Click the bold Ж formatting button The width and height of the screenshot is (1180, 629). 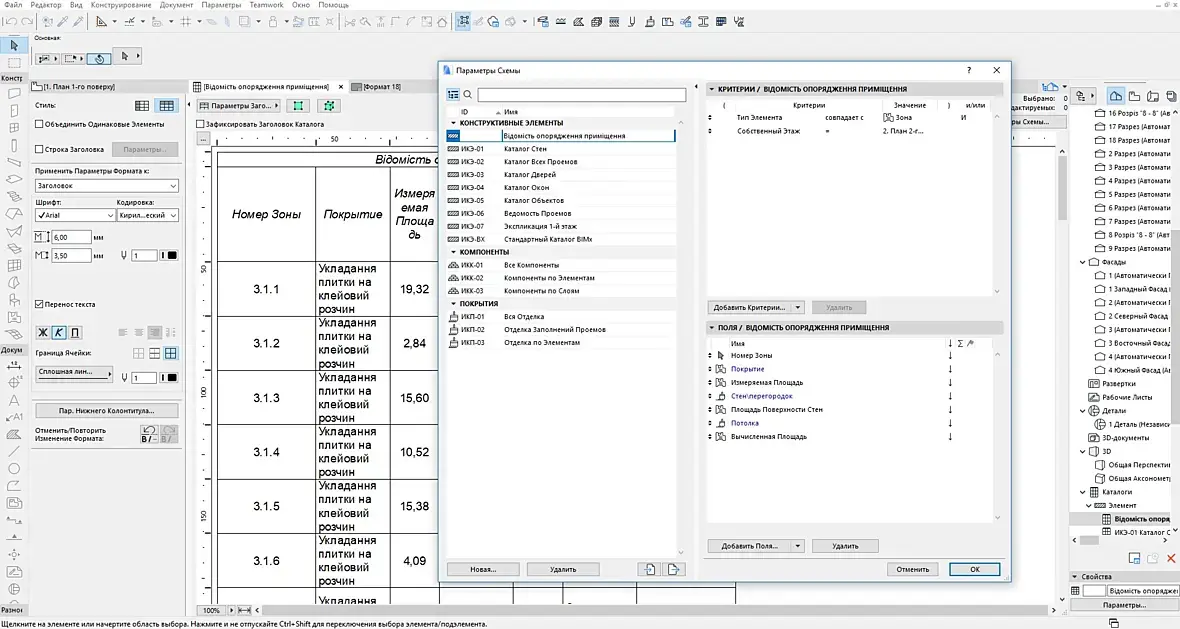click(x=43, y=332)
